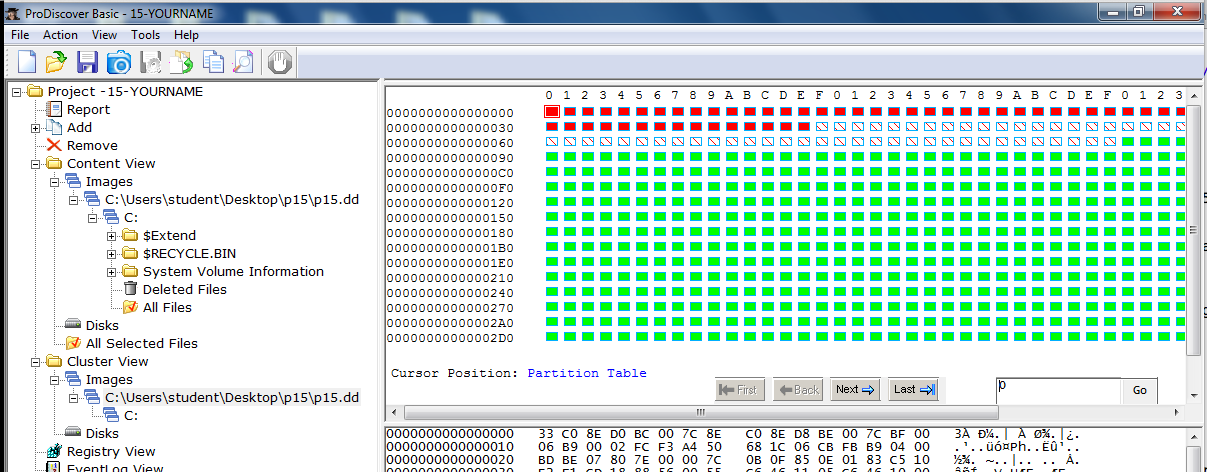
Task: Click the Open Project folder icon
Action: click(x=56, y=62)
